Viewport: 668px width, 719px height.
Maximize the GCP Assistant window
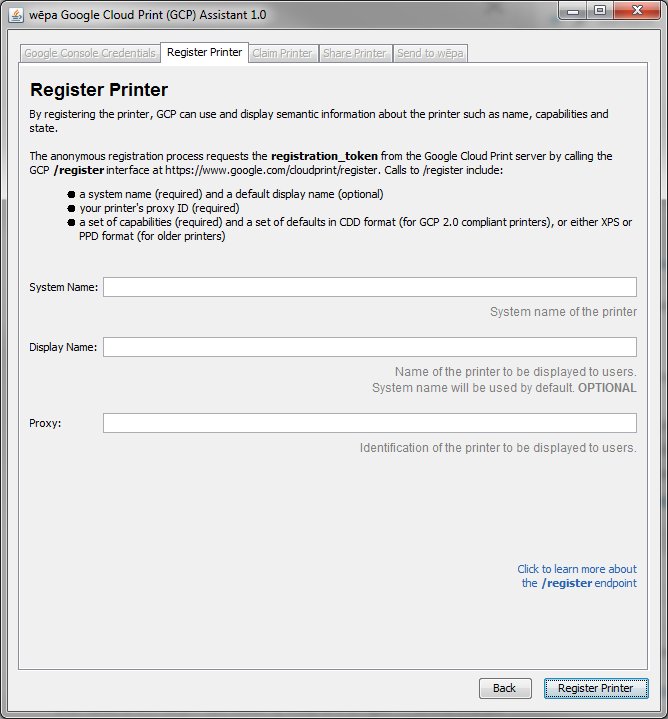pyautogui.click(x=600, y=11)
